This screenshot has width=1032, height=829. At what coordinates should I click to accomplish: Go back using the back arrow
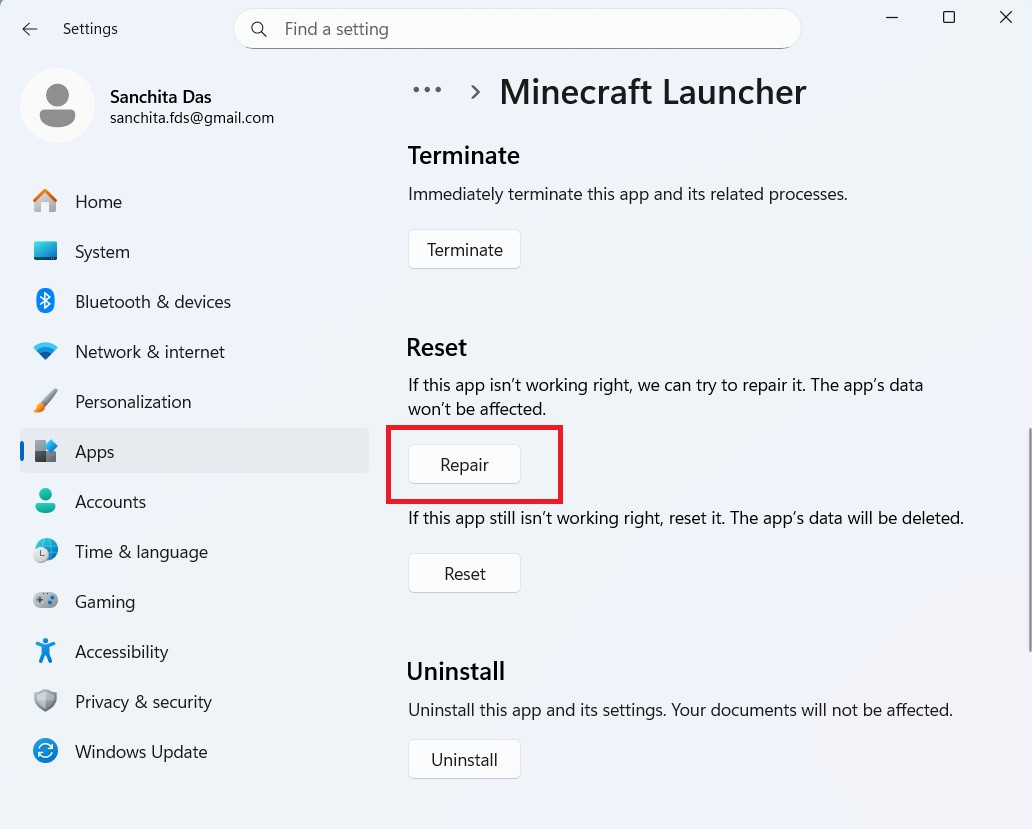[30, 29]
